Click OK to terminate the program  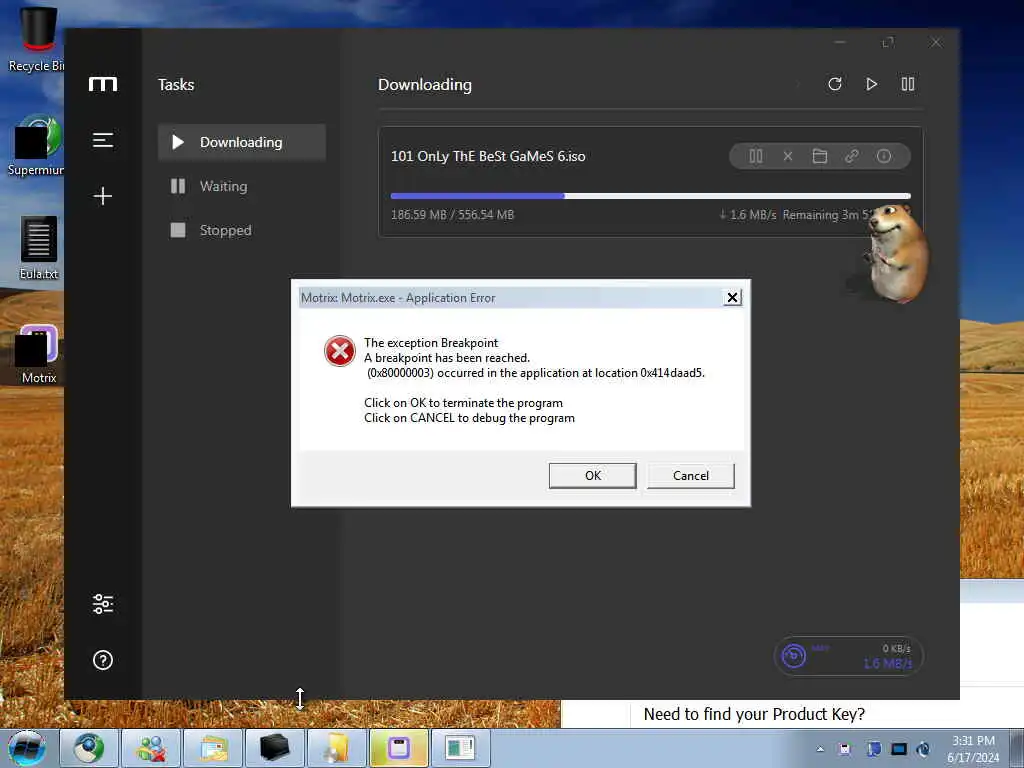click(592, 475)
